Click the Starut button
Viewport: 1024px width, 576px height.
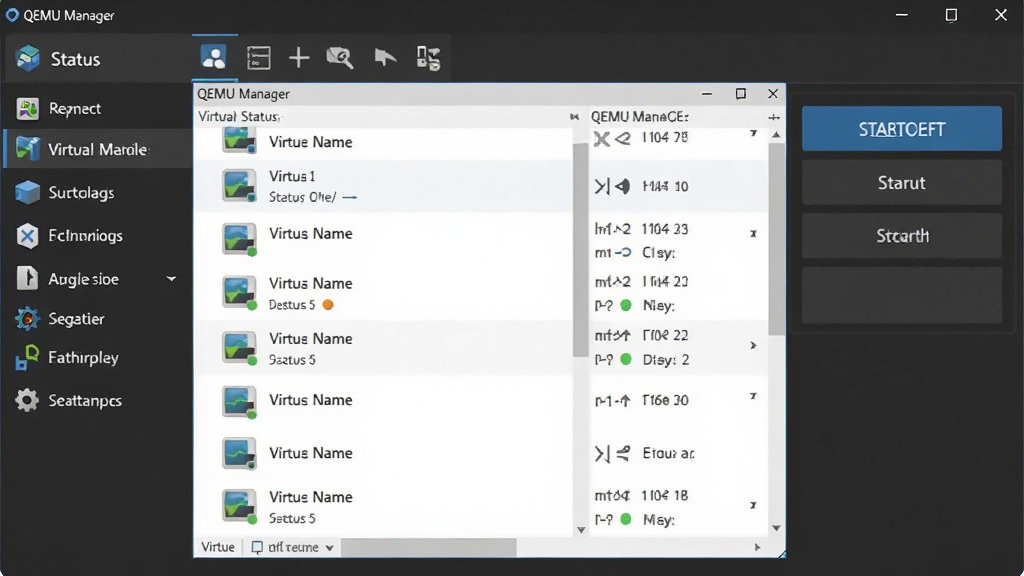[x=902, y=183]
